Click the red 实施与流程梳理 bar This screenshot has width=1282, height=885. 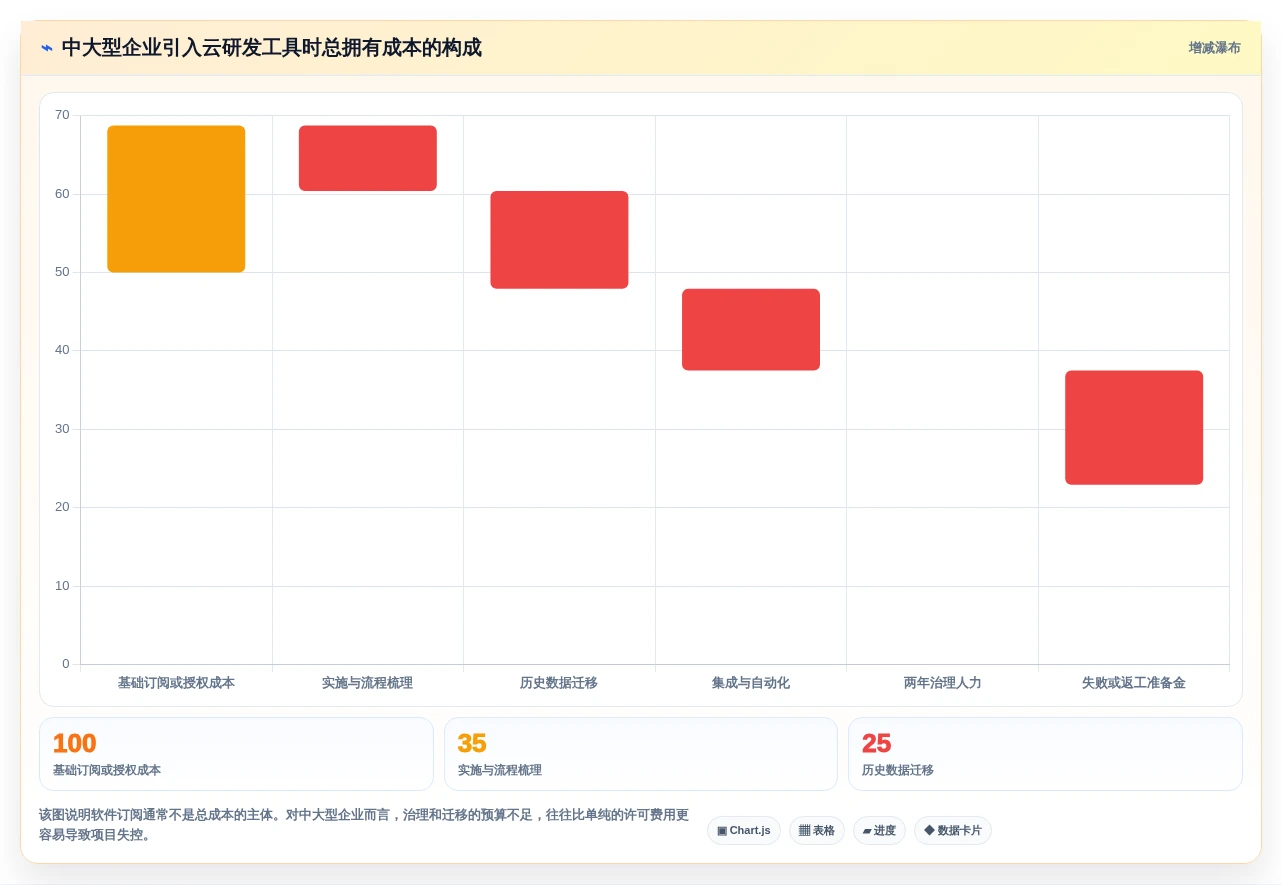[368, 158]
